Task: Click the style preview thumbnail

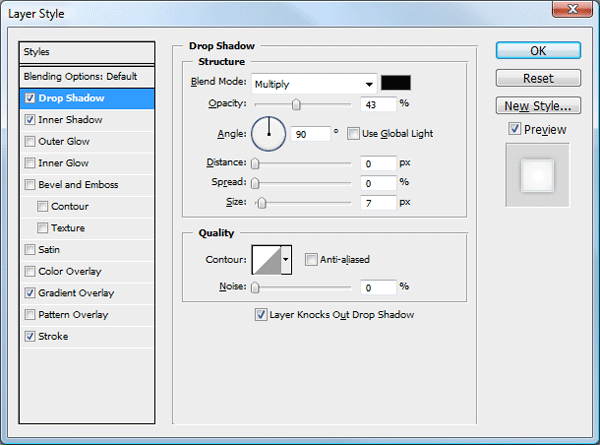Action: [538, 175]
